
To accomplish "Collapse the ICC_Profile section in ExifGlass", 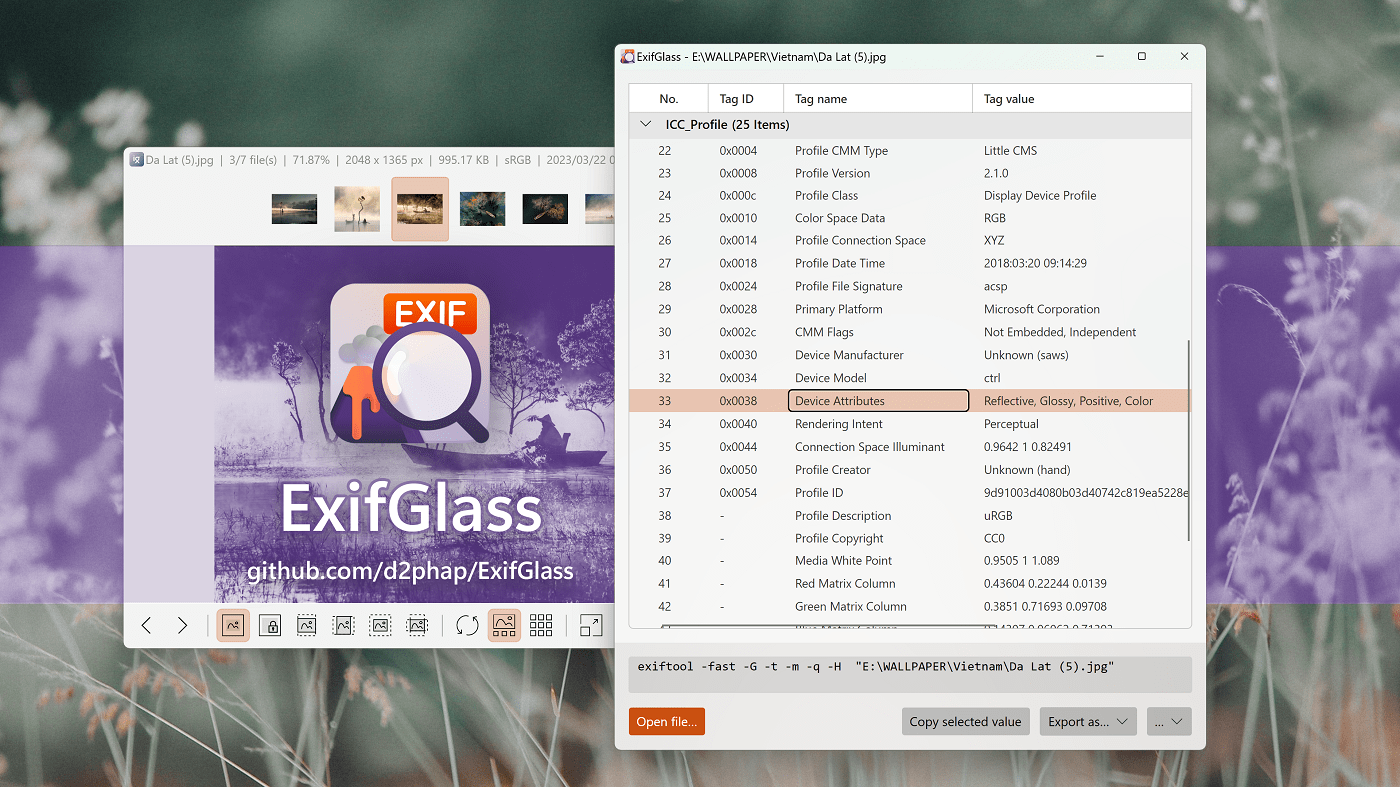I will pyautogui.click(x=646, y=123).
